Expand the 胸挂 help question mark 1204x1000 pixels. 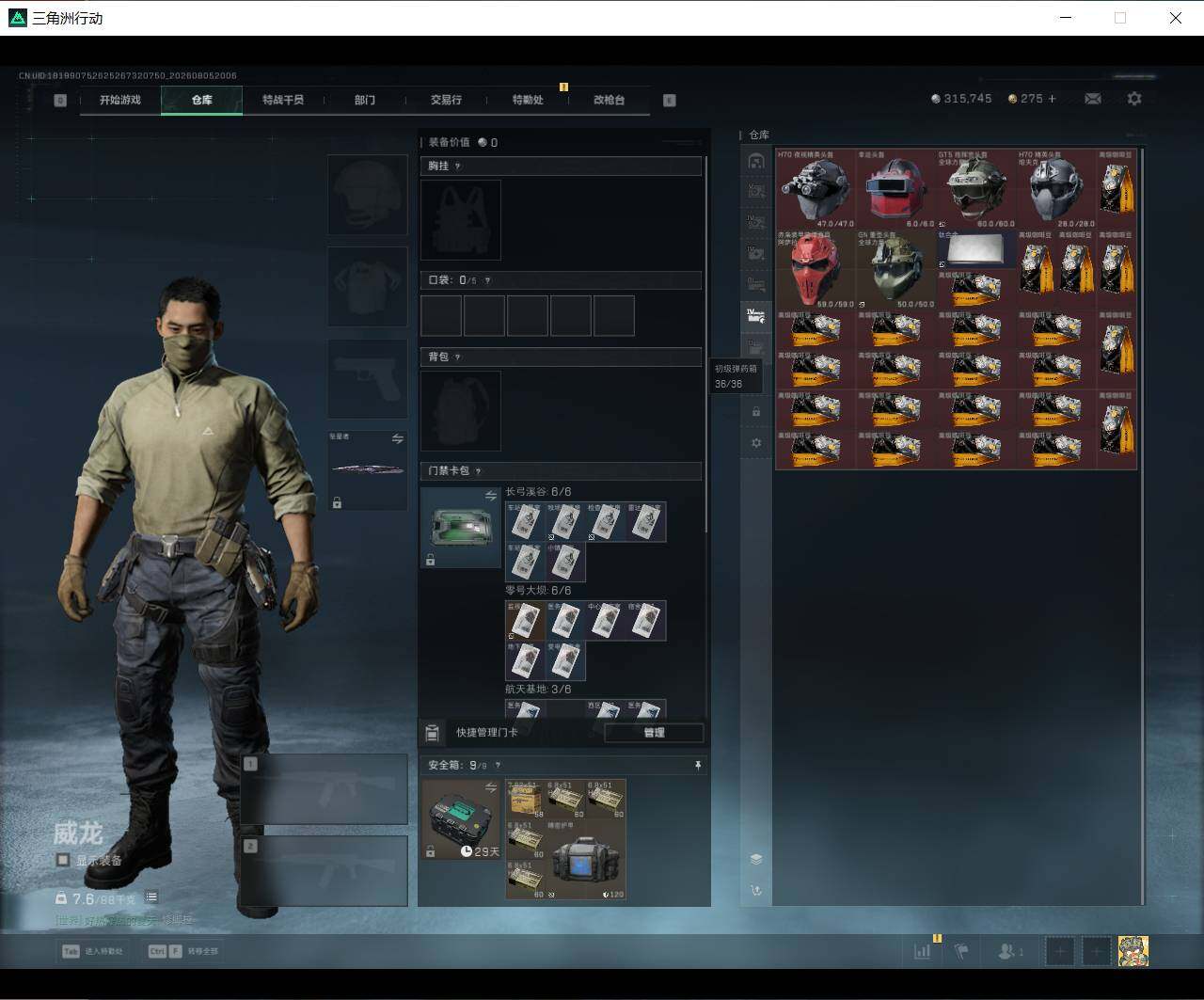point(458,167)
